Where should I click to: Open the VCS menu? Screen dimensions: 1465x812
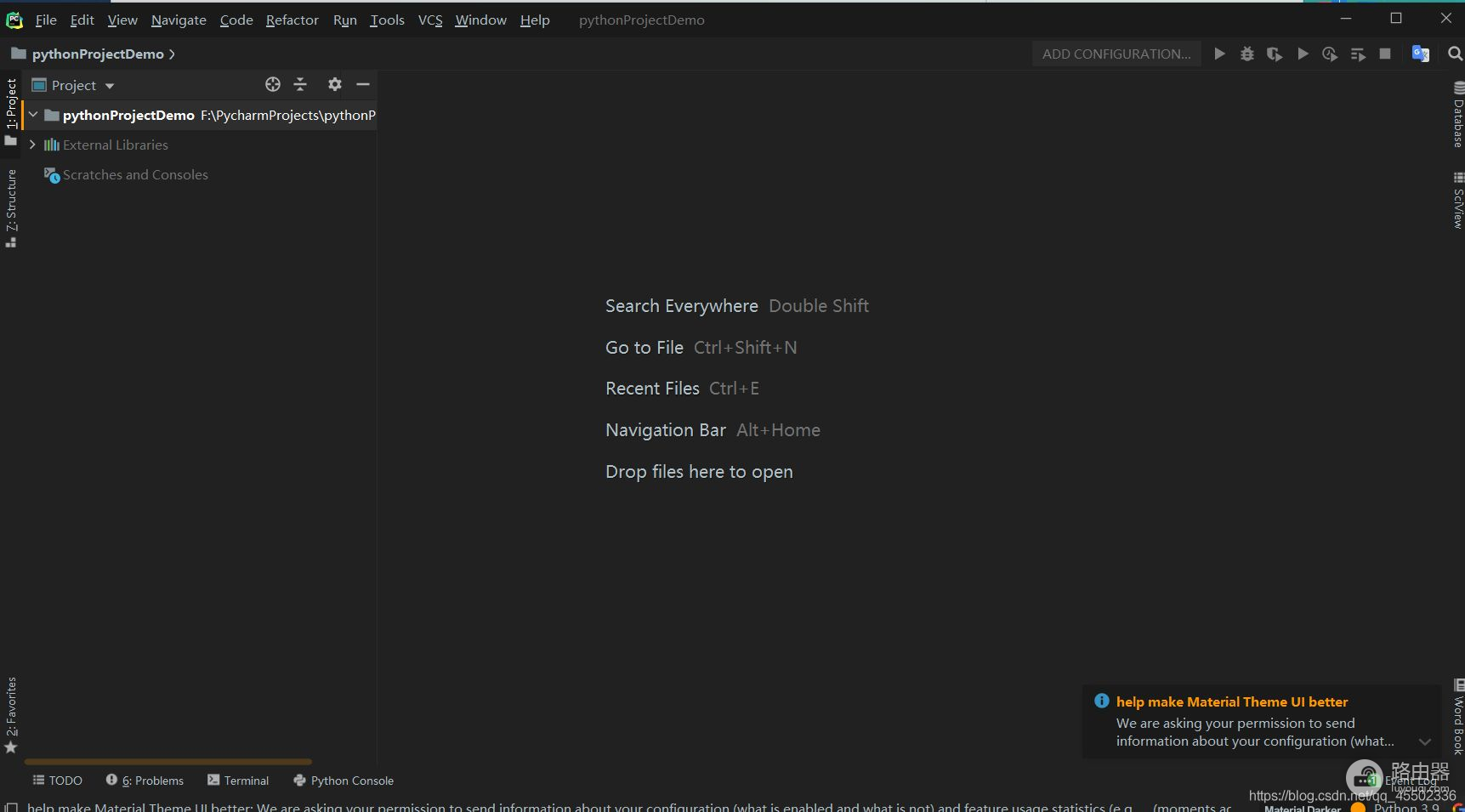coord(430,20)
